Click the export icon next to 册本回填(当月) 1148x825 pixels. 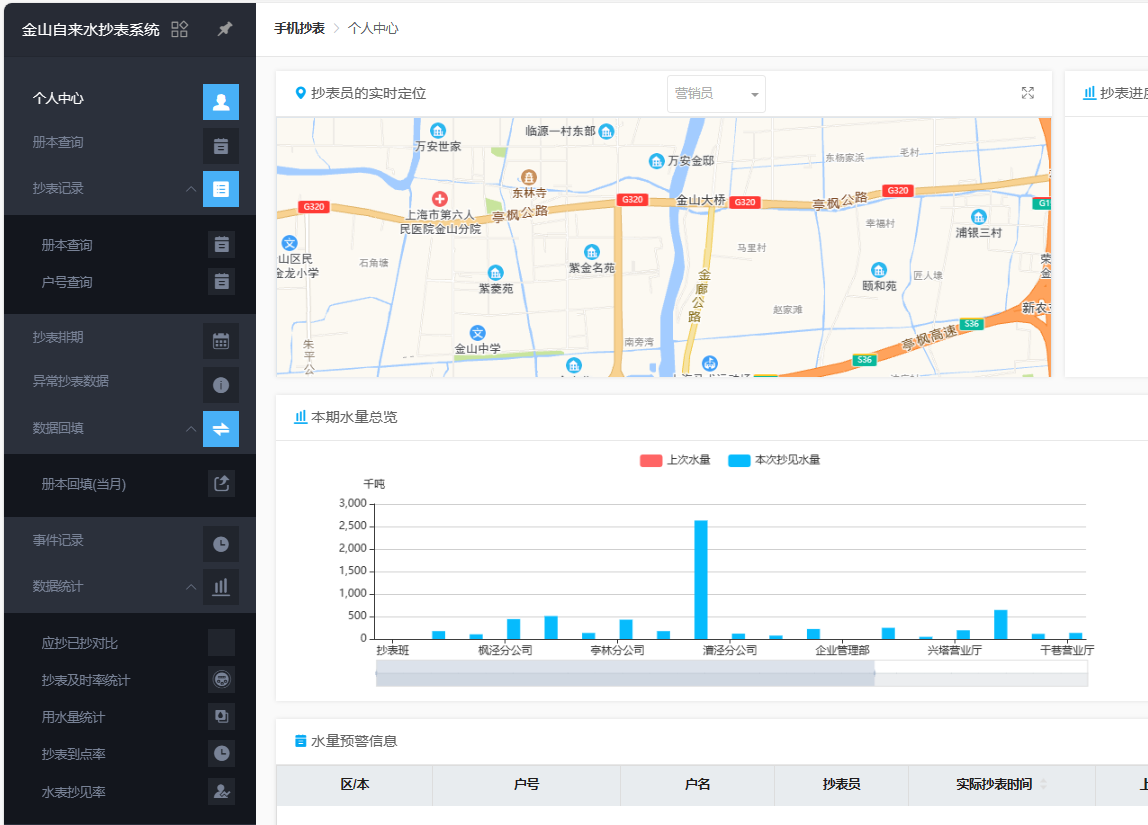point(221,484)
